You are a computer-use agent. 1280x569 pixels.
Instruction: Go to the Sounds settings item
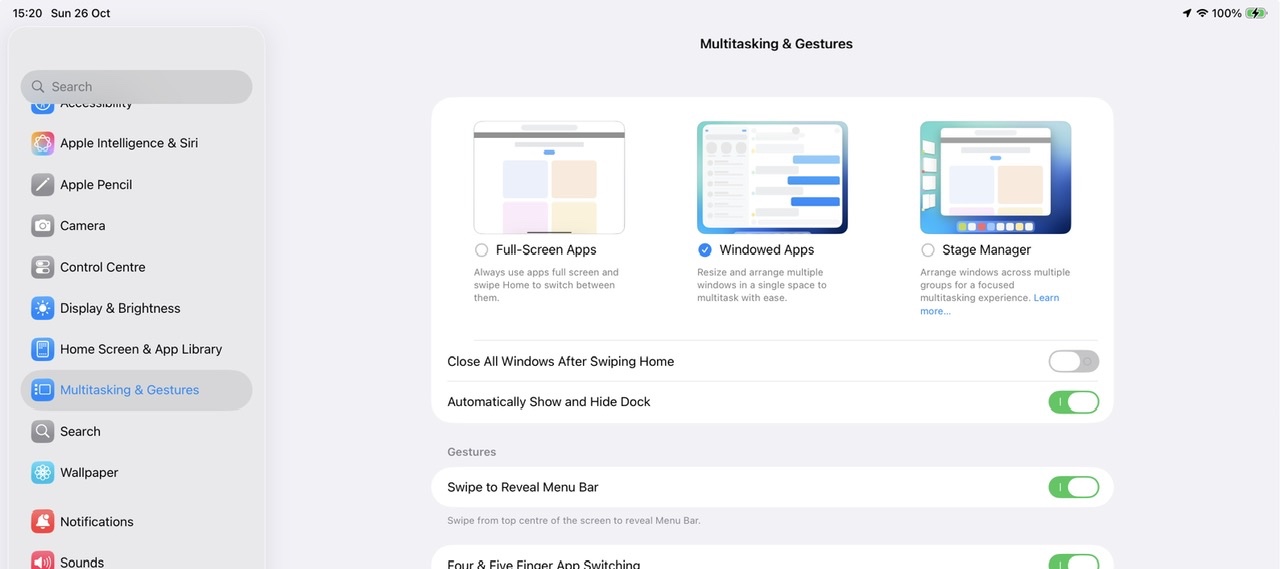click(82, 562)
